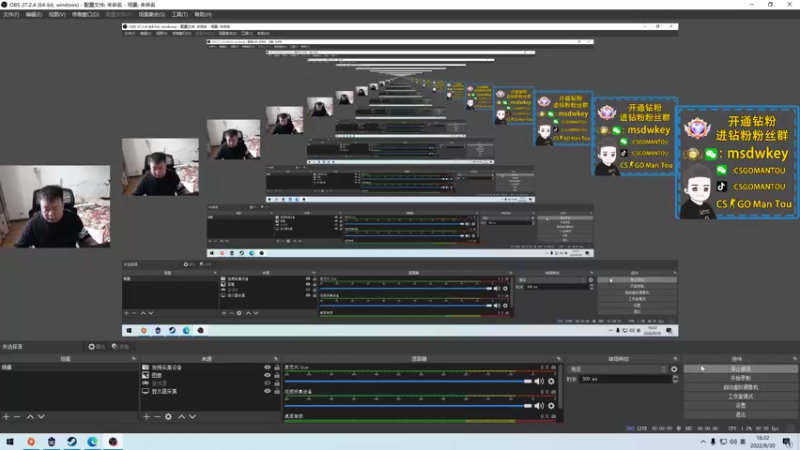Click the transition duration 300 ms field
Image resolution: width=800 pixels, height=450 pixels.
coord(626,379)
